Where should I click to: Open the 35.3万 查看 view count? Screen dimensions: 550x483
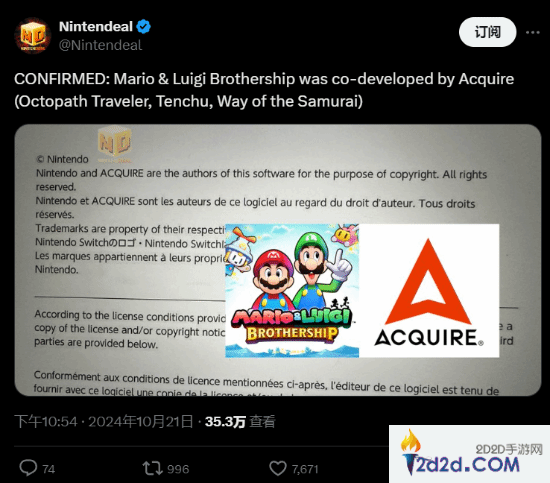pyautogui.click(x=240, y=421)
